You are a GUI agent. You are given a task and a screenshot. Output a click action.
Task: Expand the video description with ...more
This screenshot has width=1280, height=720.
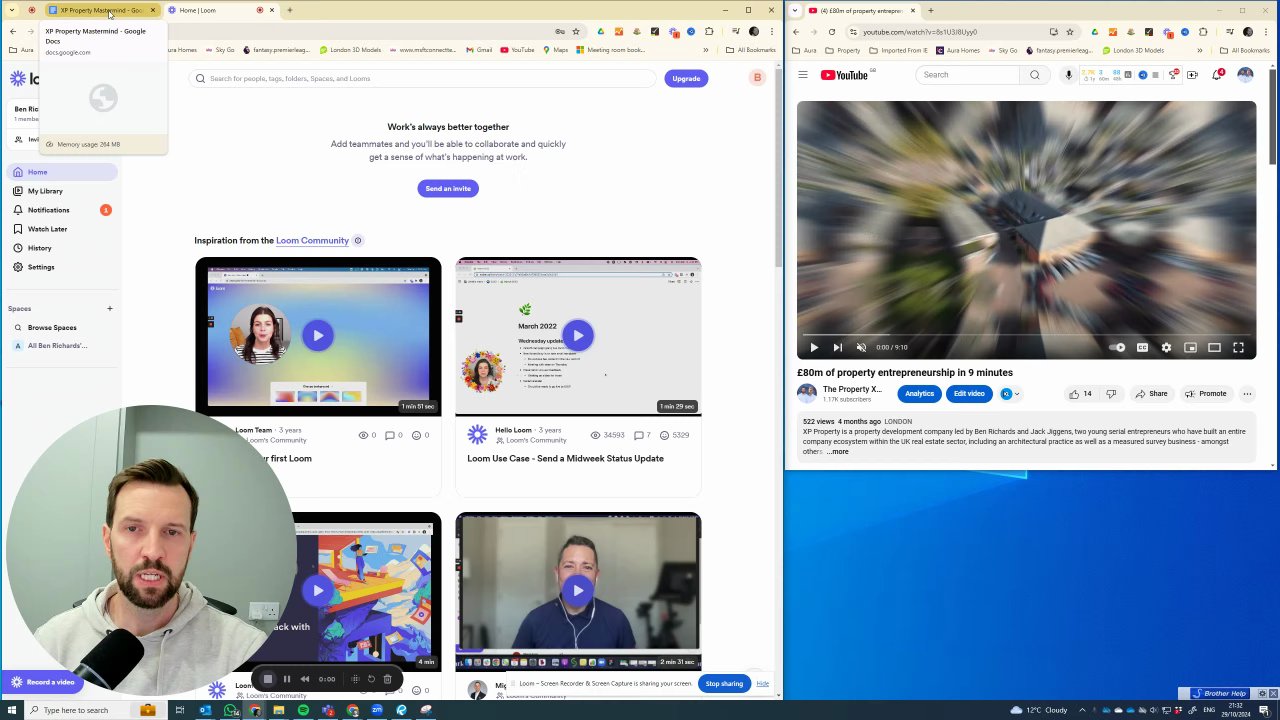point(837,452)
